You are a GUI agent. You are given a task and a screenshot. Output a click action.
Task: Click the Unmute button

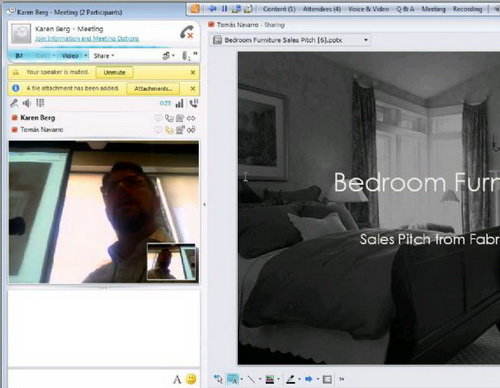(114, 72)
